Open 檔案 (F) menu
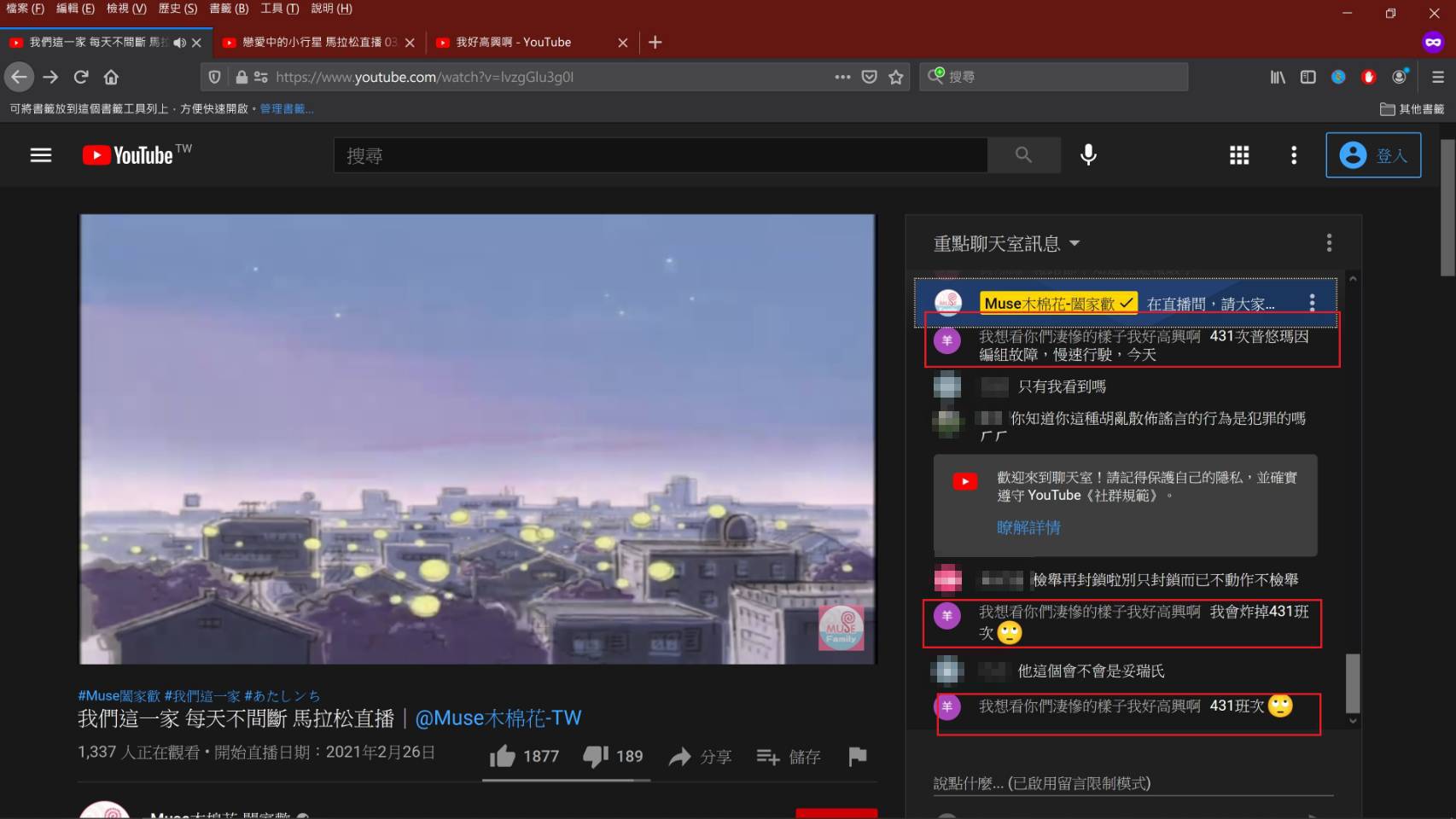The width and height of the screenshot is (1456, 819). 25,9
